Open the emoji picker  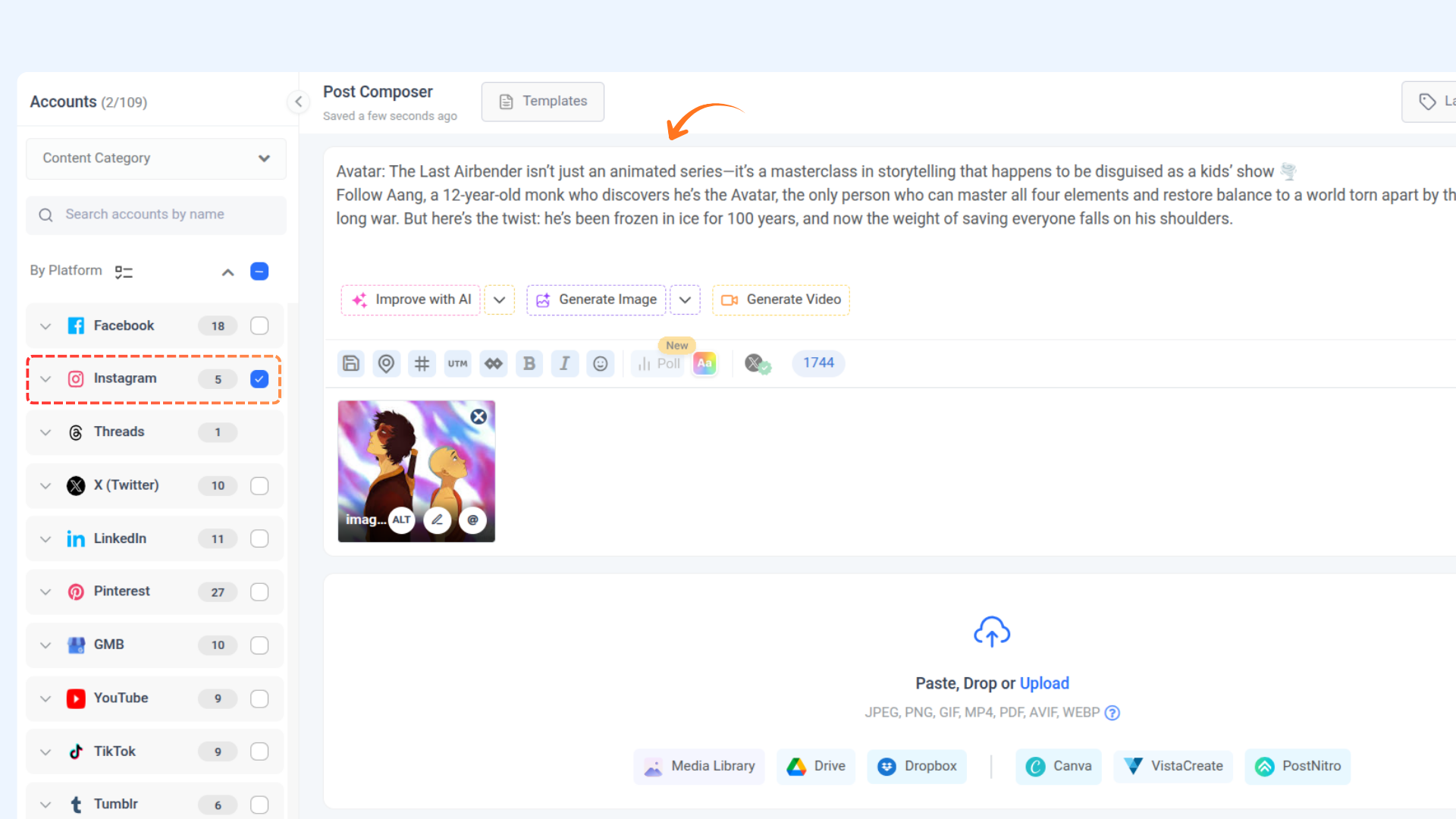[600, 363]
